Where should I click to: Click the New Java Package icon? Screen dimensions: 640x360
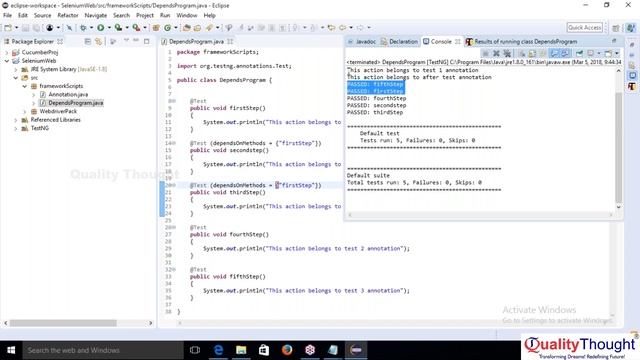click(x=156, y=28)
